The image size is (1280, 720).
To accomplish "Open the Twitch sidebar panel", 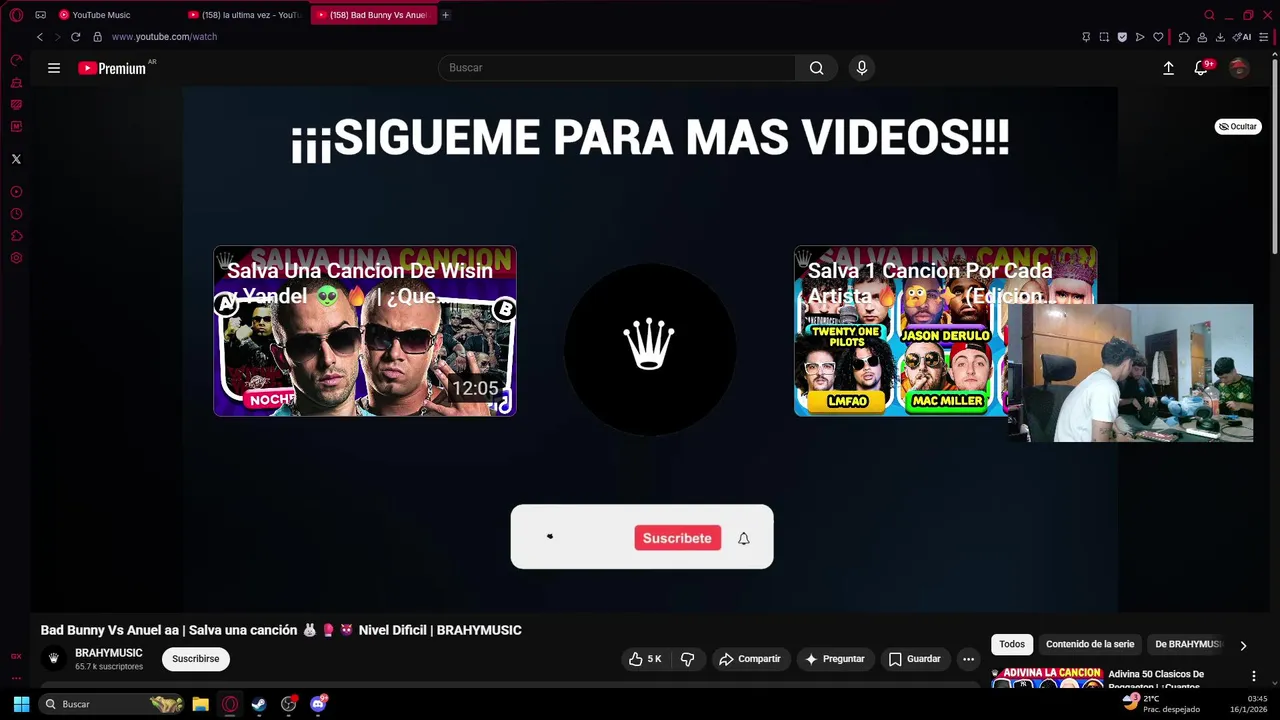I will (x=16, y=104).
